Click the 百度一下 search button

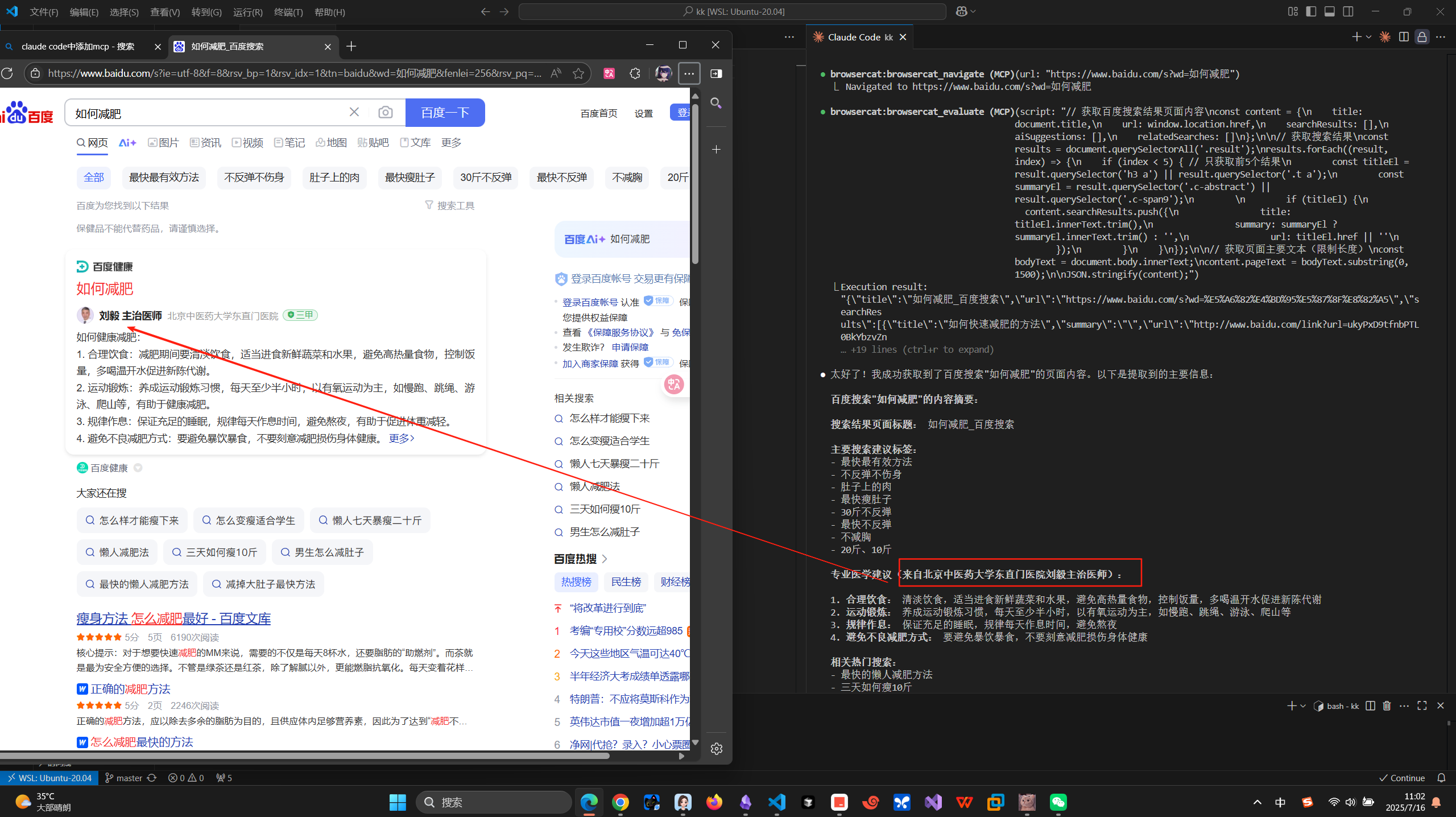(445, 113)
